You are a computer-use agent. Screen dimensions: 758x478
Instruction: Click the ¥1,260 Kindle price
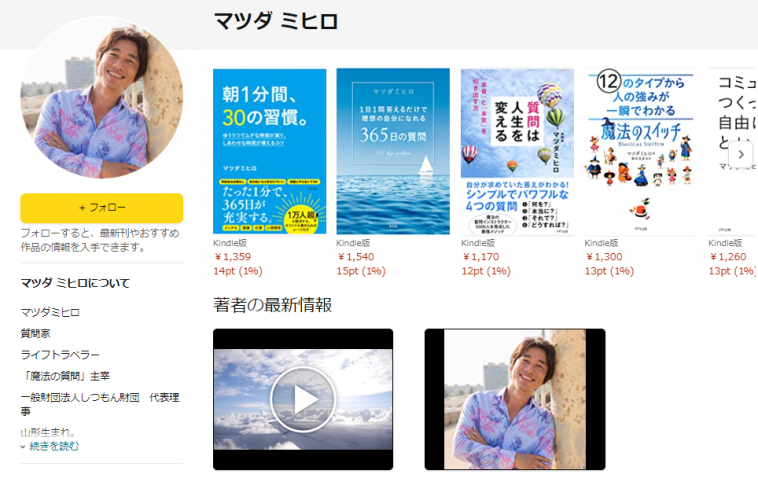pyautogui.click(x=728, y=257)
